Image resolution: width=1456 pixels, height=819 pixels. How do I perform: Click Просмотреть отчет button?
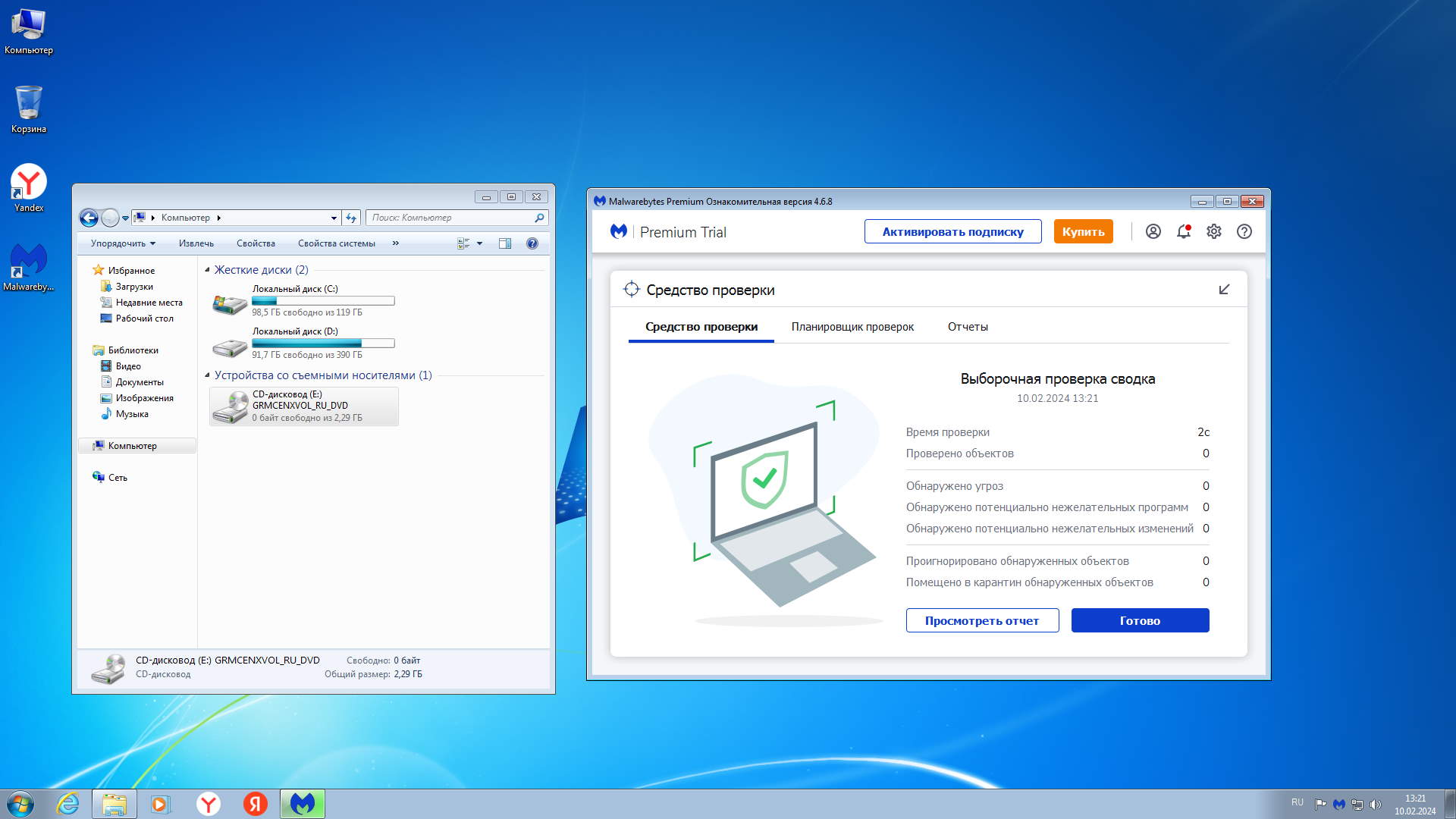982,620
